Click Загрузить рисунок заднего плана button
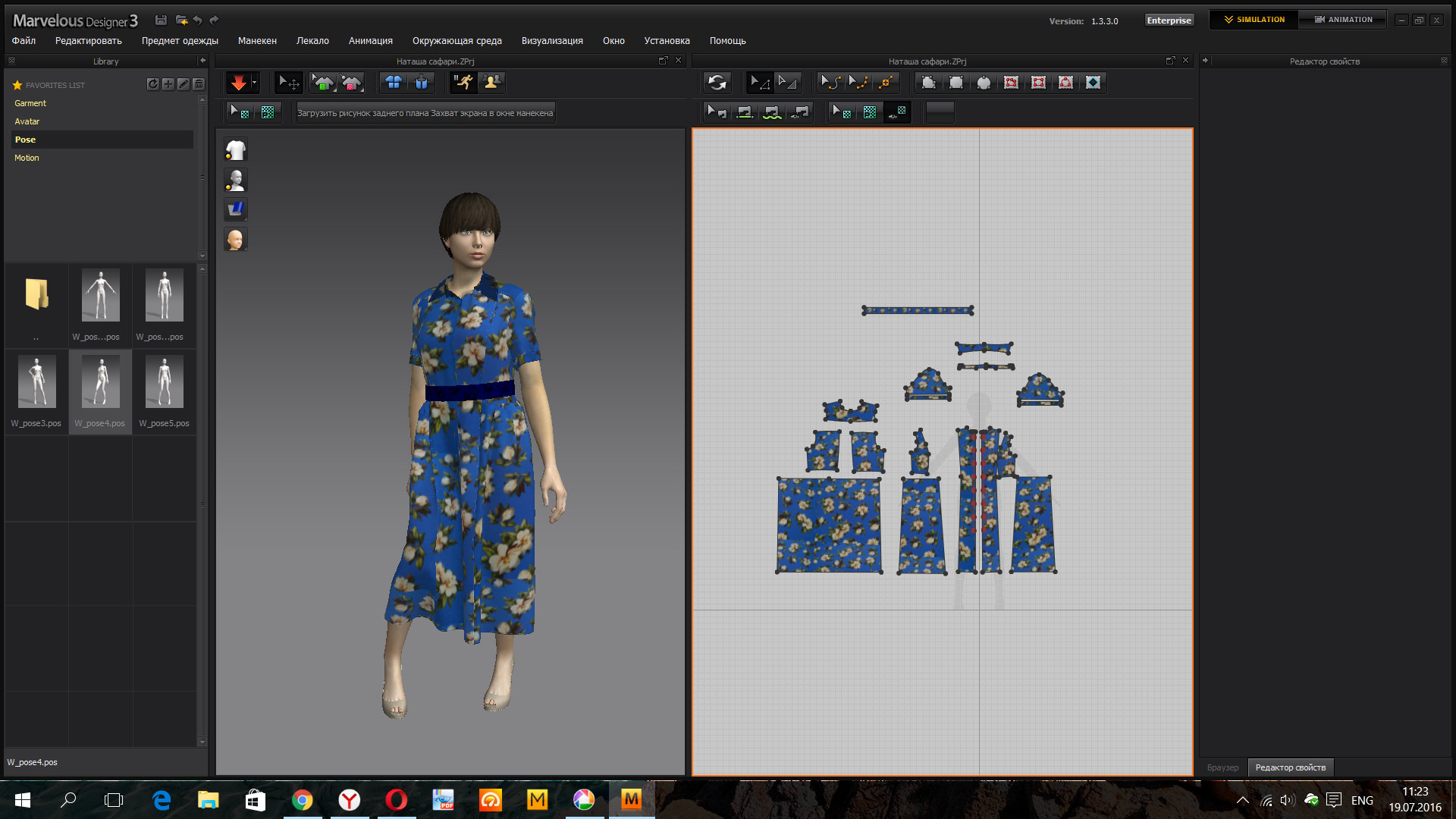The image size is (1456, 819). (x=363, y=113)
